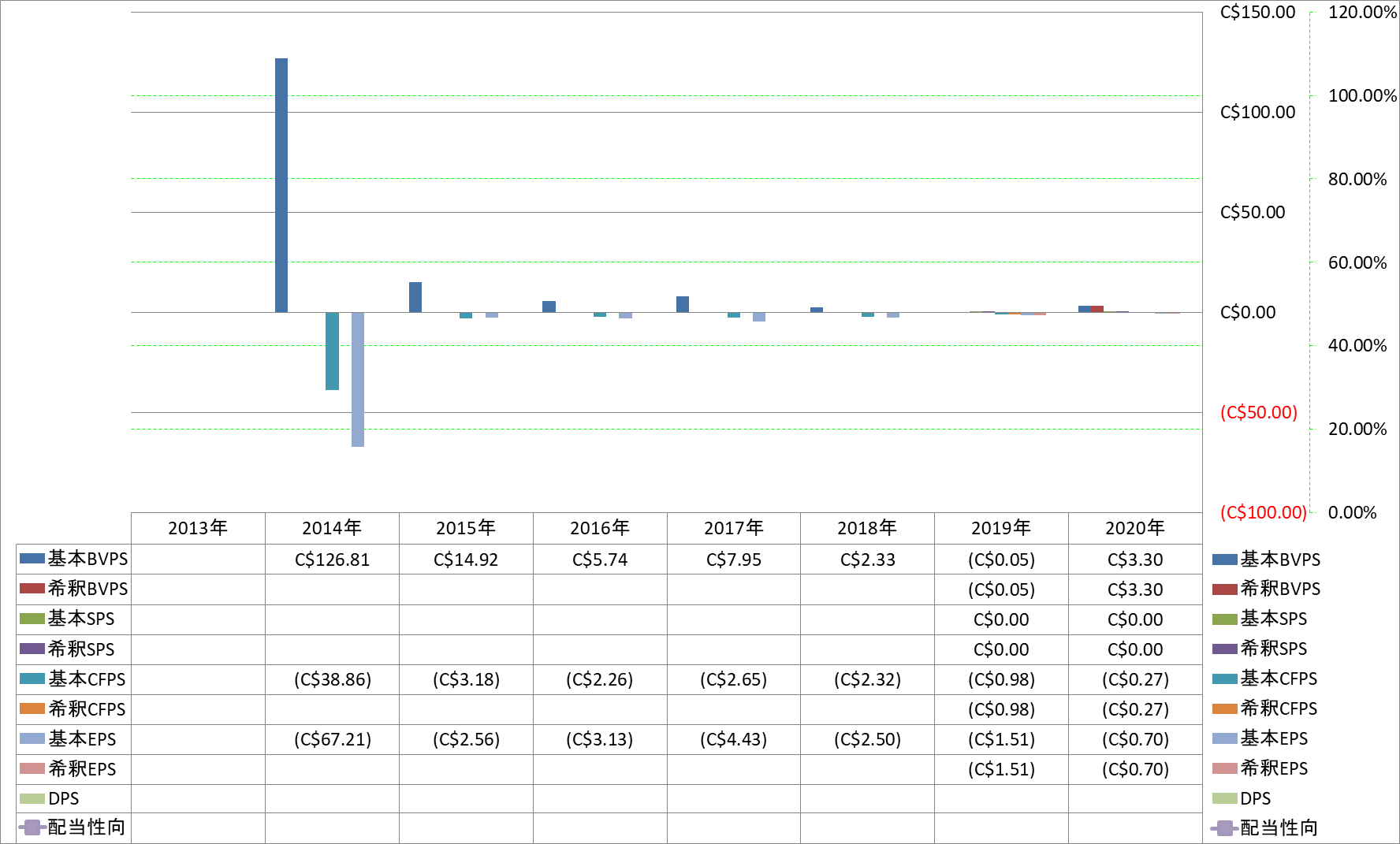Click the 基本EPS row header in the data table

73,738
